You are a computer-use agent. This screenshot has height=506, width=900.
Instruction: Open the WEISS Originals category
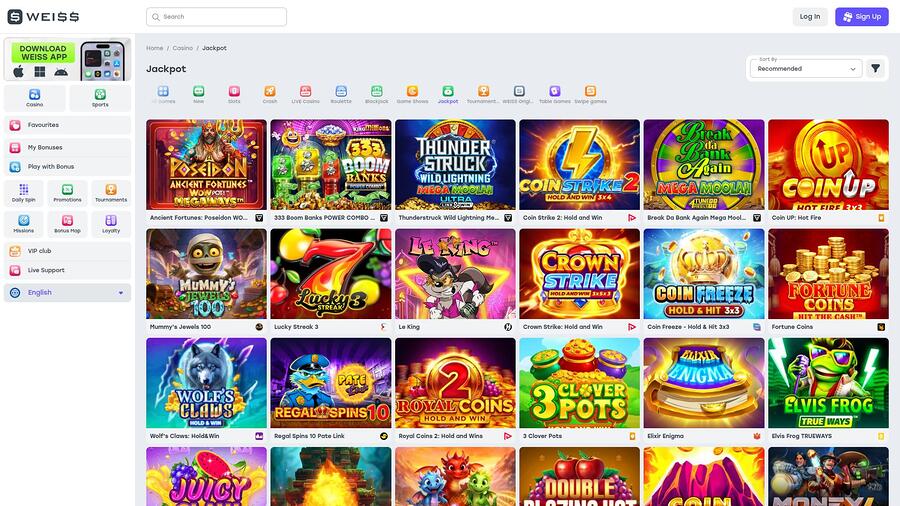click(519, 94)
